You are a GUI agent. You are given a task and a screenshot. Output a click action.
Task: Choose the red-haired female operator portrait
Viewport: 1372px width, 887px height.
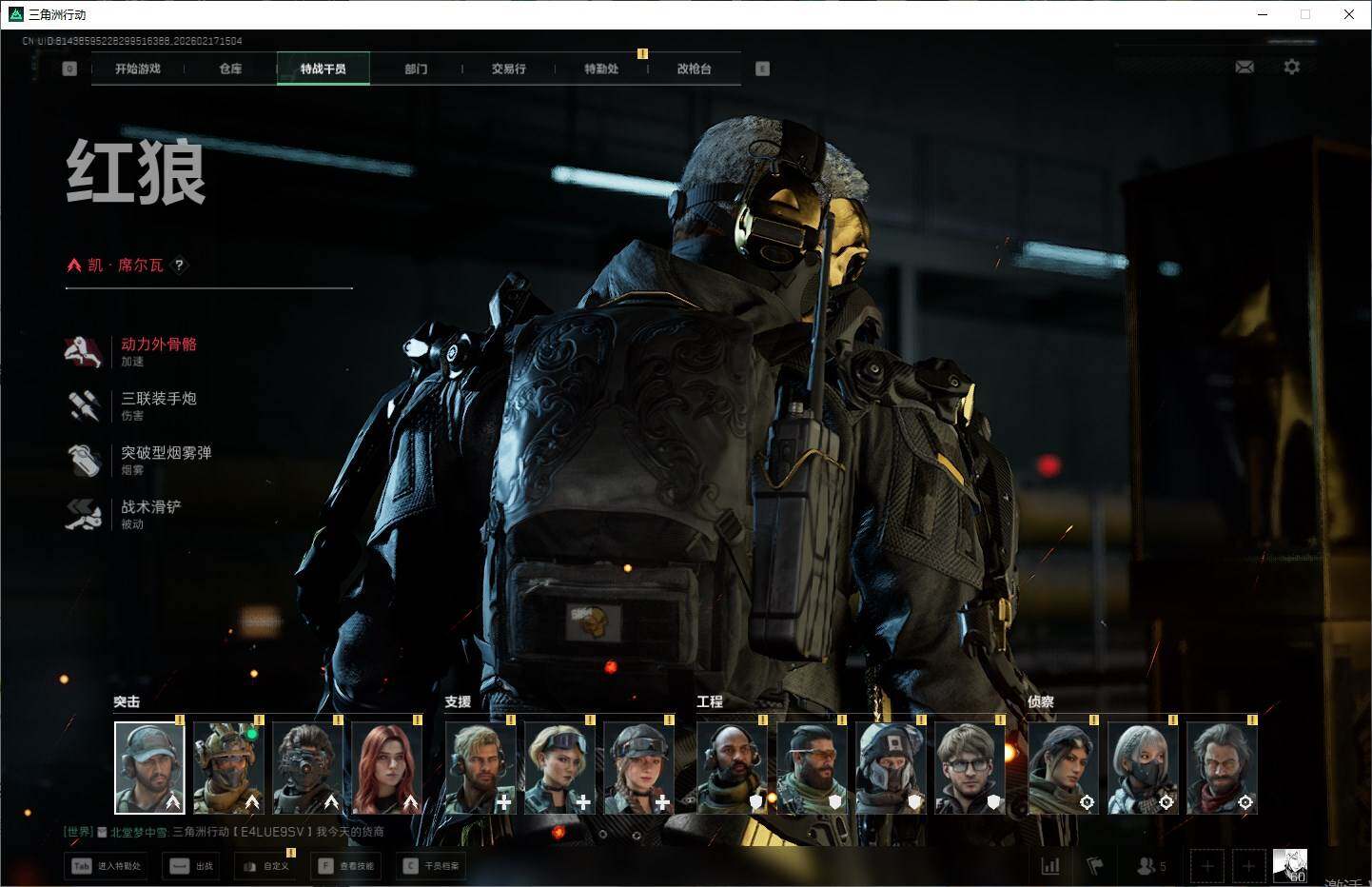387,767
